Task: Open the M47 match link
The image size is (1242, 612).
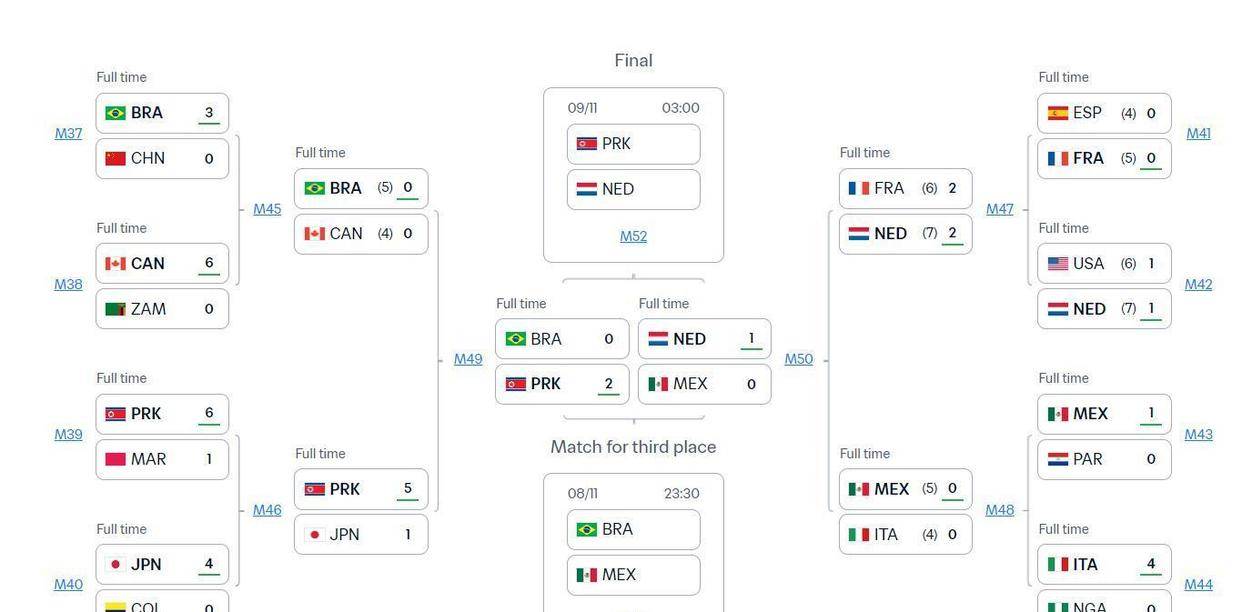Action: [1000, 209]
